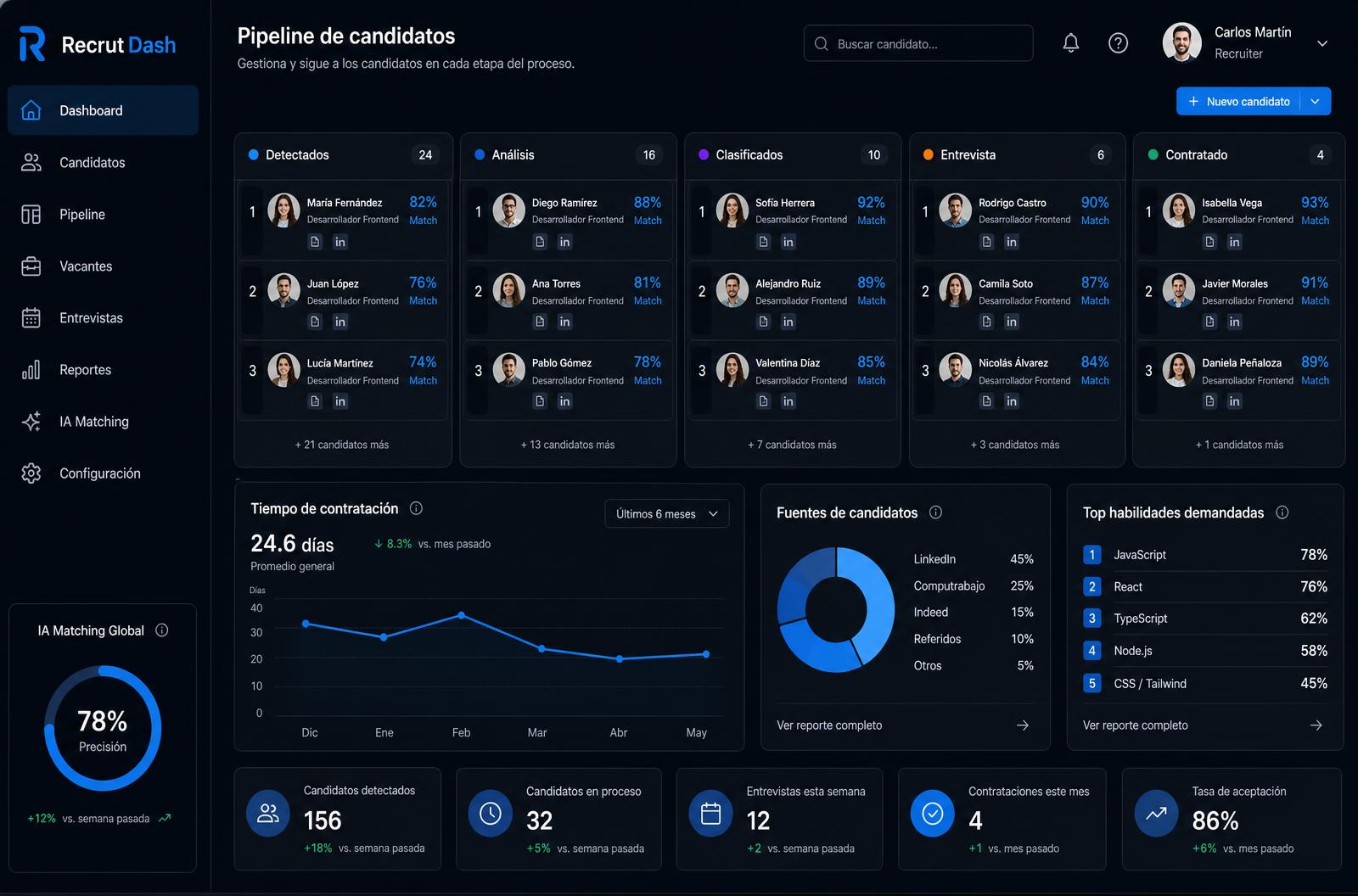
Task: Open María Fernández's LinkedIn icon
Action: coord(340,242)
